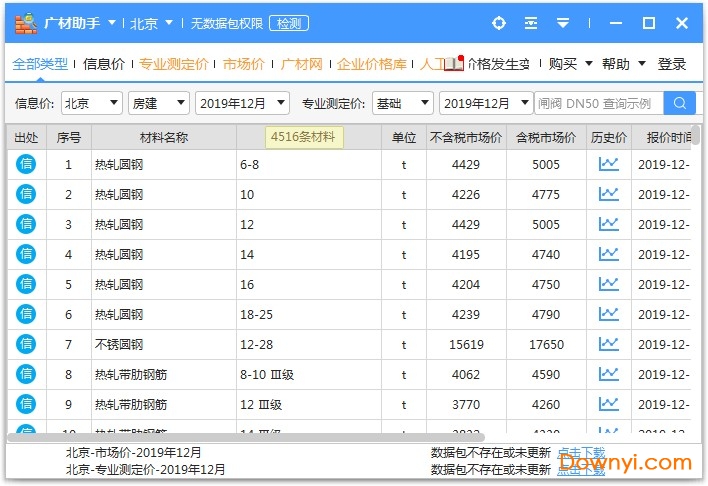Open price history chart for row 1
This screenshot has width=708, height=486.
(608, 165)
